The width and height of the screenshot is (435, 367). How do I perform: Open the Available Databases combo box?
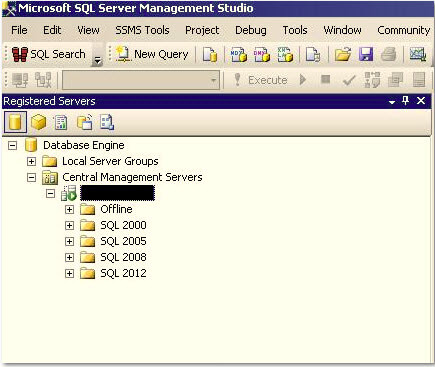pos(141,80)
